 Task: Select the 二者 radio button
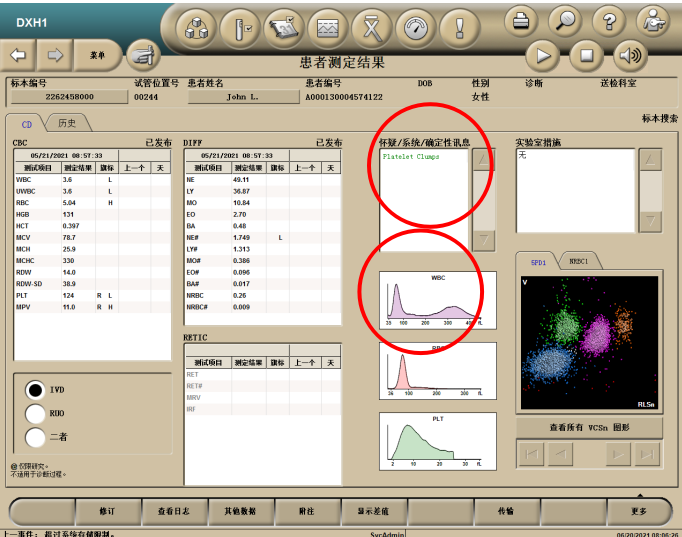tap(35, 437)
